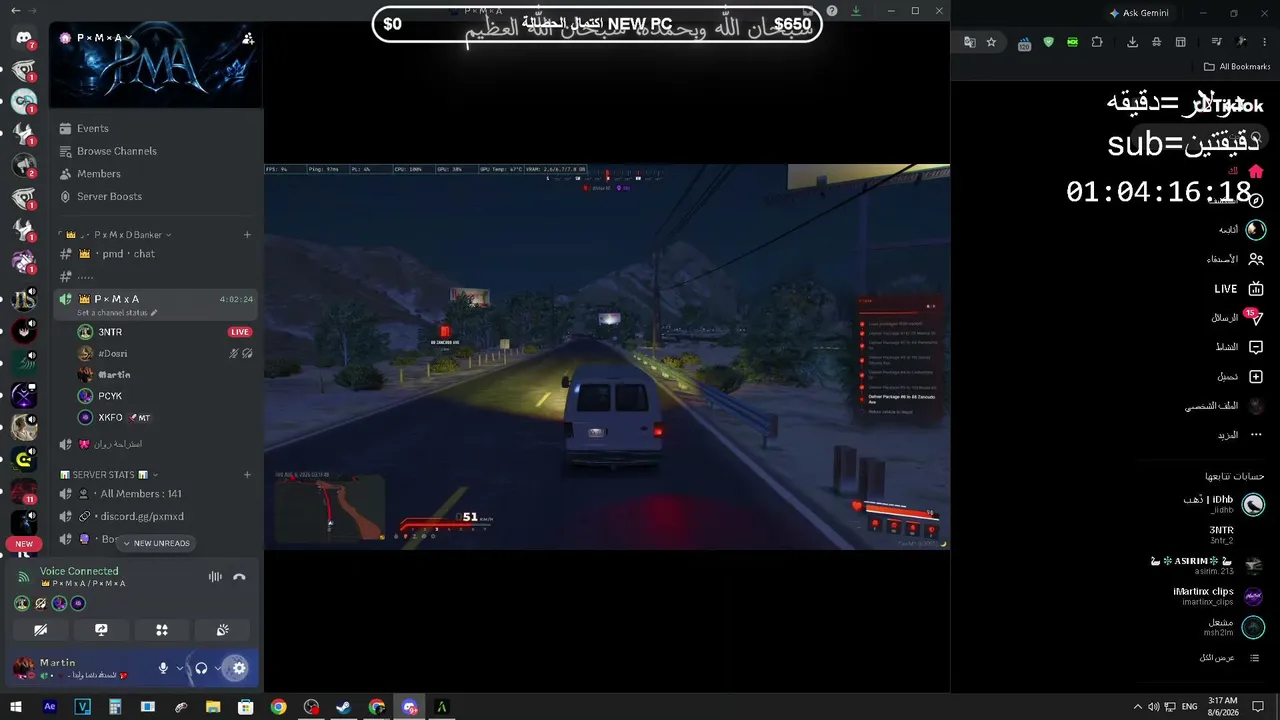Share your screen

tap(101, 630)
